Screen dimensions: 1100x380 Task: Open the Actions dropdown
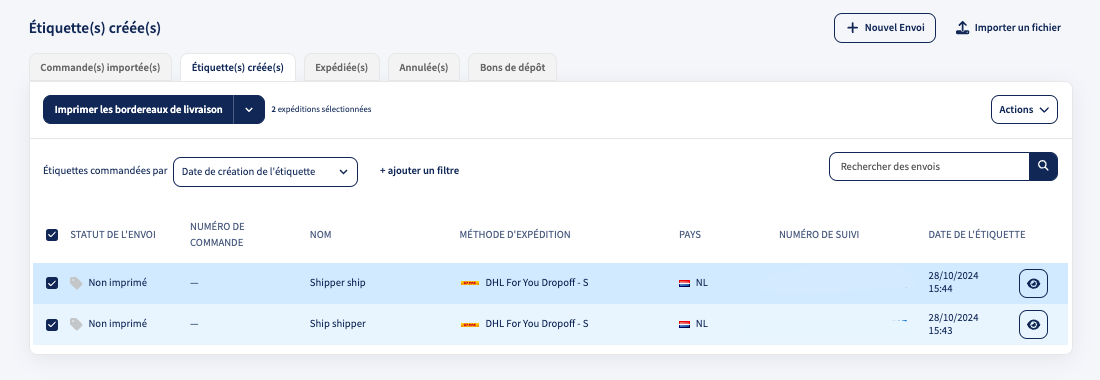point(1024,110)
